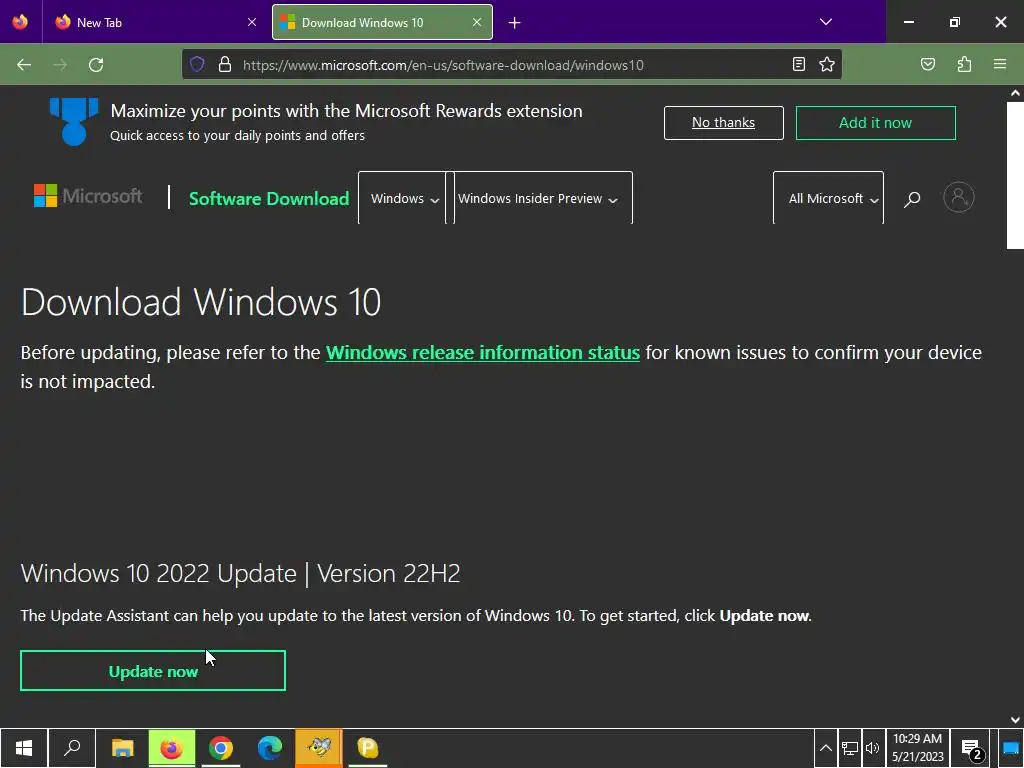Image resolution: width=1024 pixels, height=768 pixels.
Task: Open the Windows Start menu
Action: pyautogui.click(x=24, y=748)
